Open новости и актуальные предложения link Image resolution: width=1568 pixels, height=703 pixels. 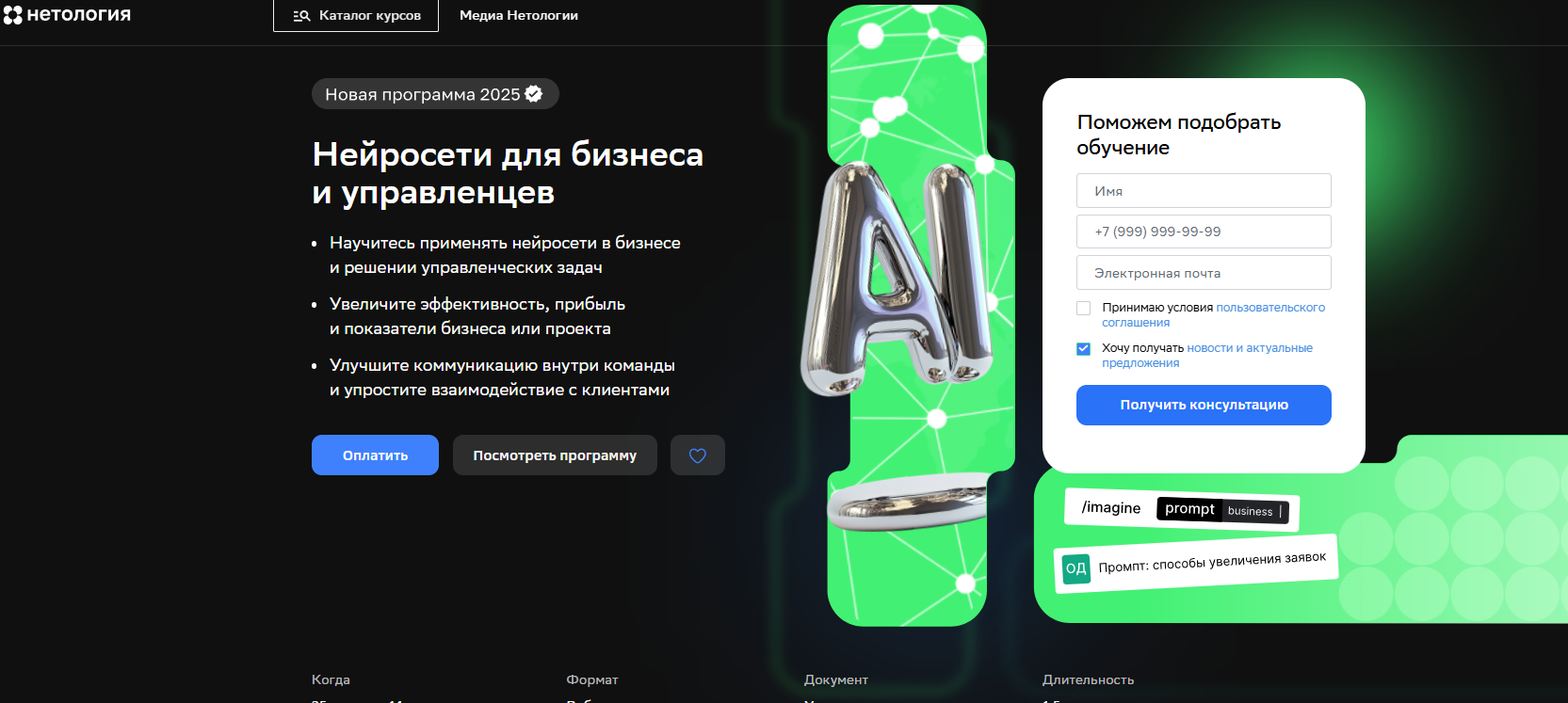click(1207, 356)
